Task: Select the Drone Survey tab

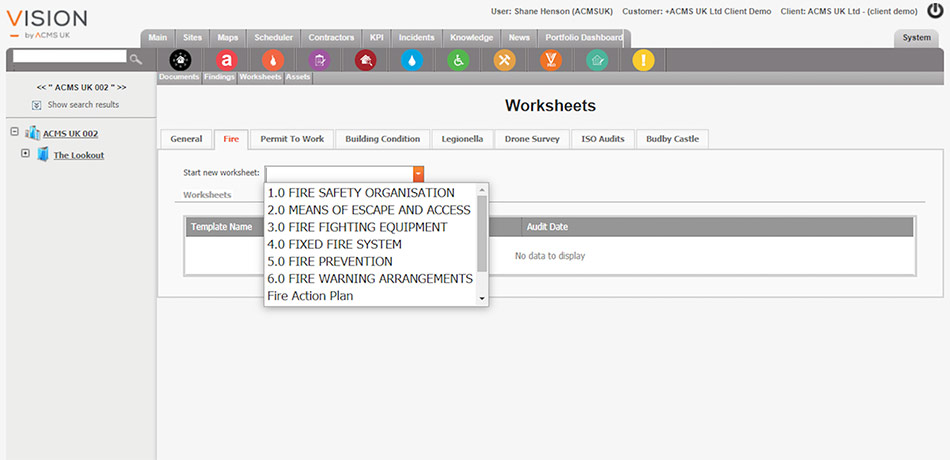Action: click(532, 139)
